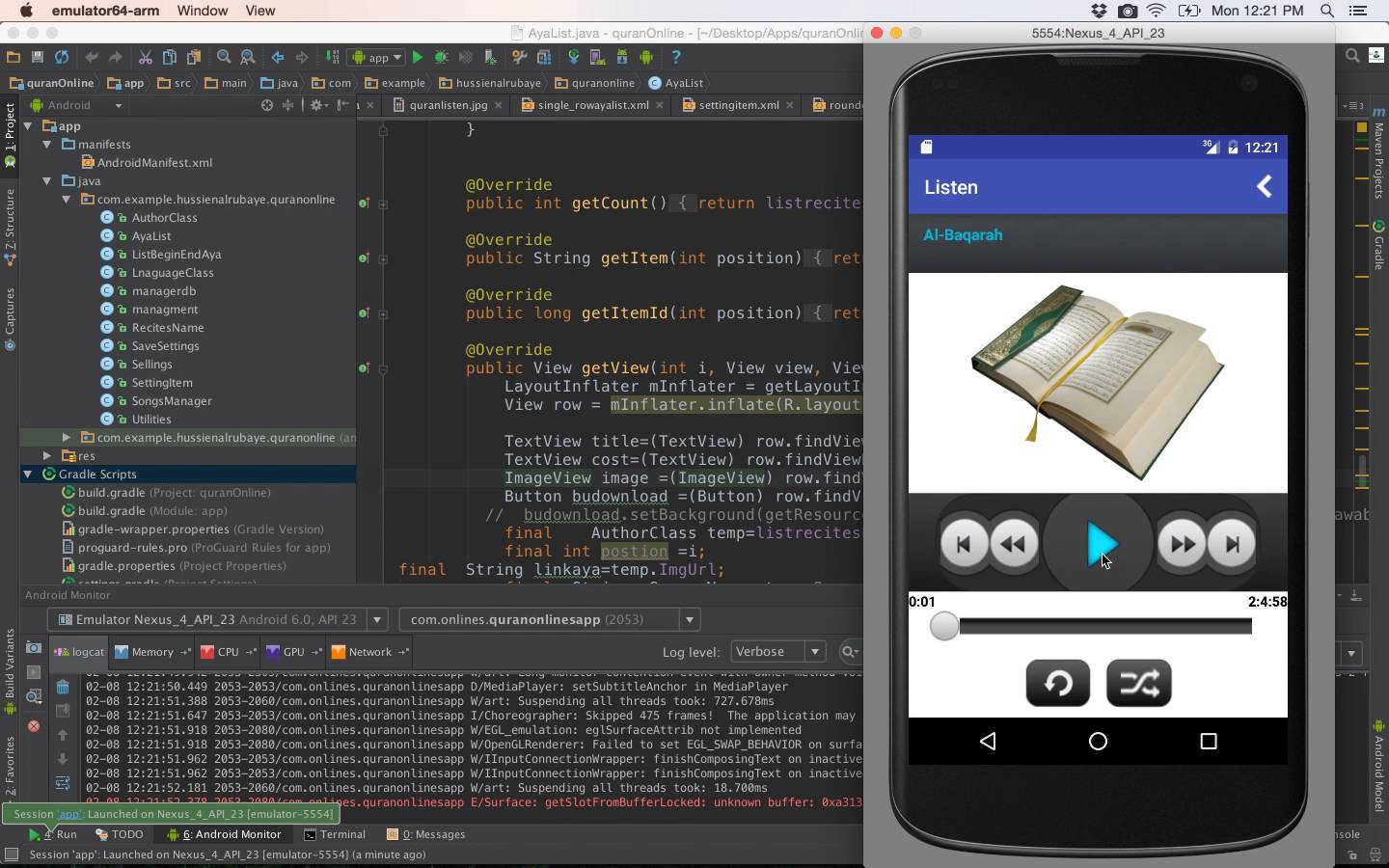This screenshot has height=868, width=1389.
Task: Click the Debug app bug icon
Action: tap(442, 58)
